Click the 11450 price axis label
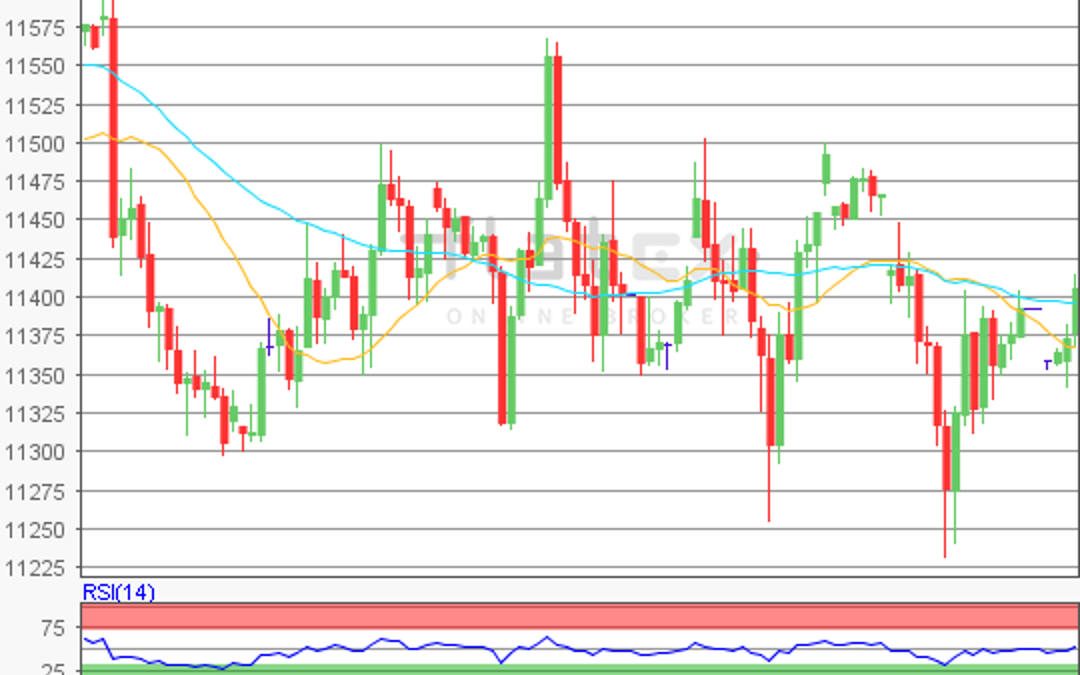 34,220
